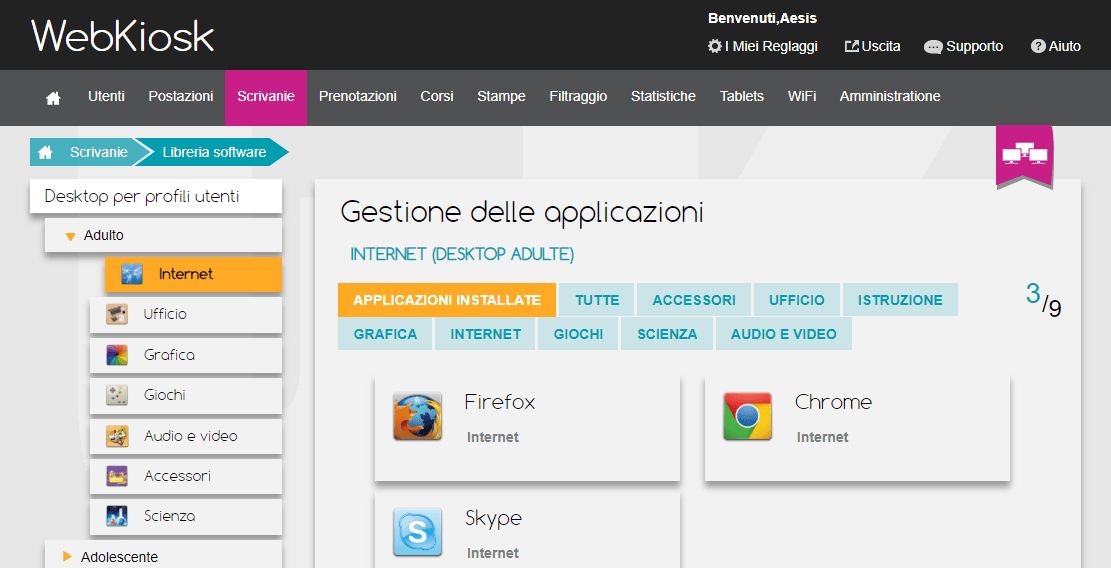Click the Libreria software breadcrumb
Image resolution: width=1111 pixels, height=568 pixels.
click(214, 152)
